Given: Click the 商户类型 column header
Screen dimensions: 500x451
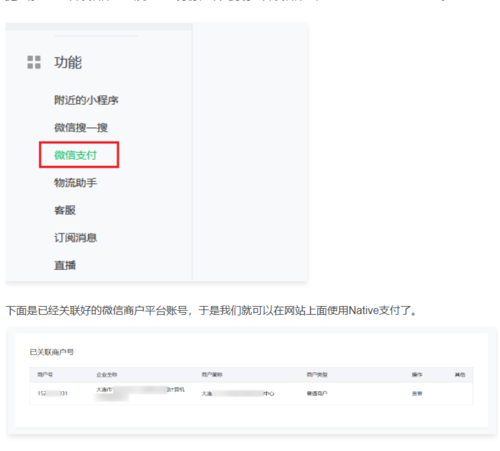Looking at the screenshot, I should [x=317, y=375].
